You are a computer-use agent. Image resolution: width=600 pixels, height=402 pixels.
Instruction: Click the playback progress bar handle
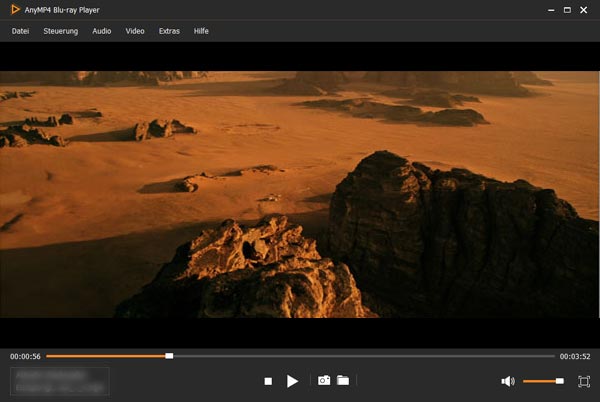(169, 356)
